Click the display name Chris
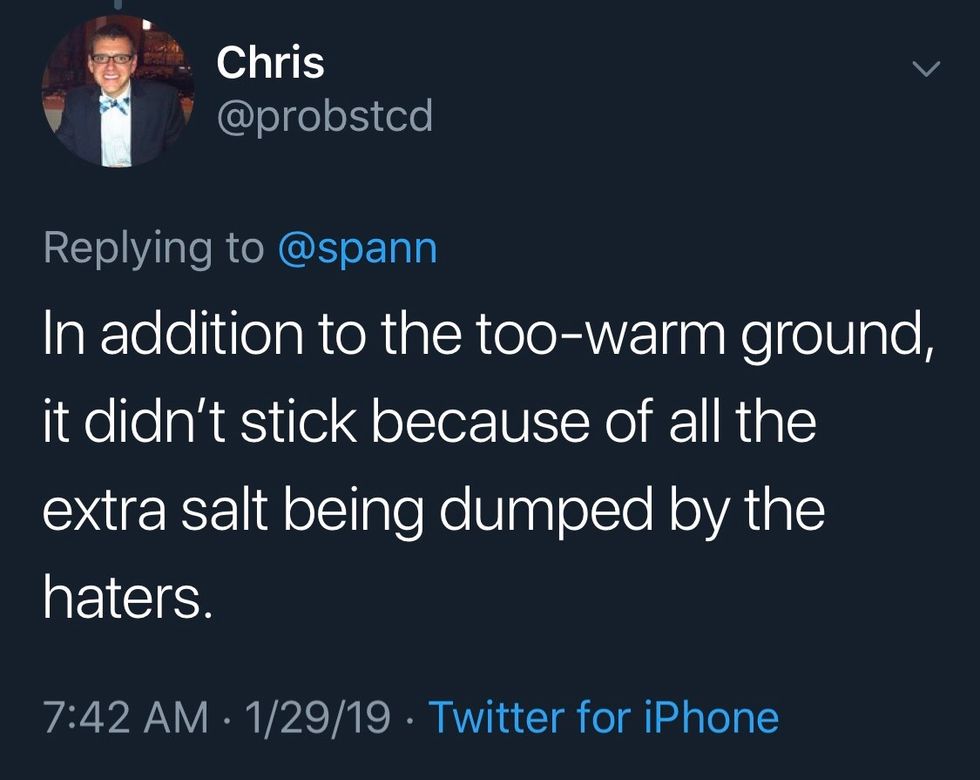The width and height of the screenshot is (980, 780). [x=270, y=63]
